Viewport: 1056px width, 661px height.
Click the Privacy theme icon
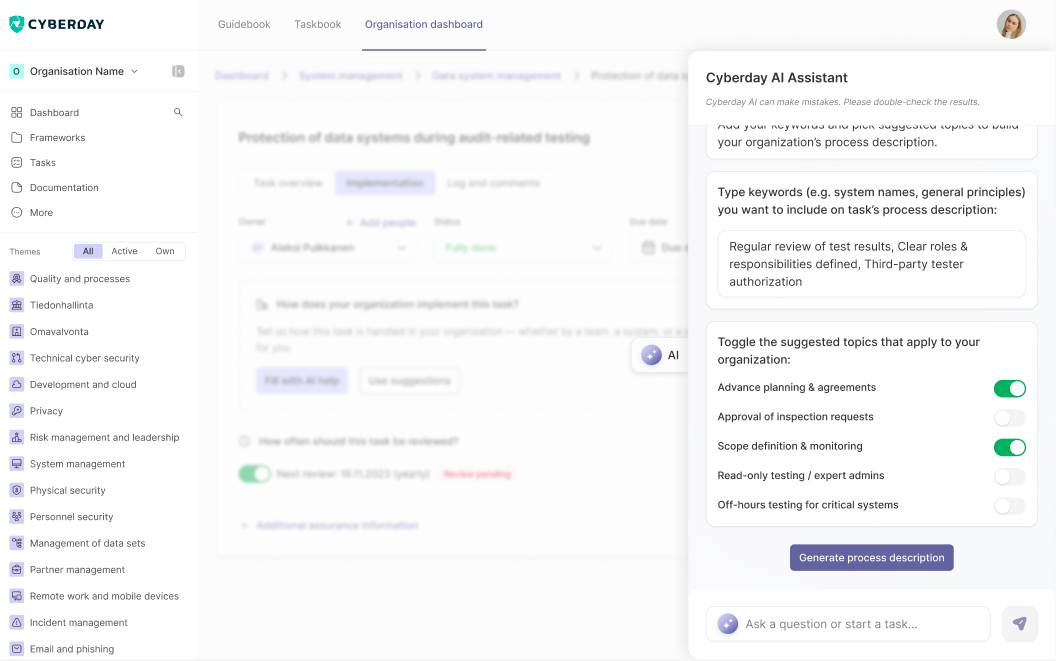17,410
